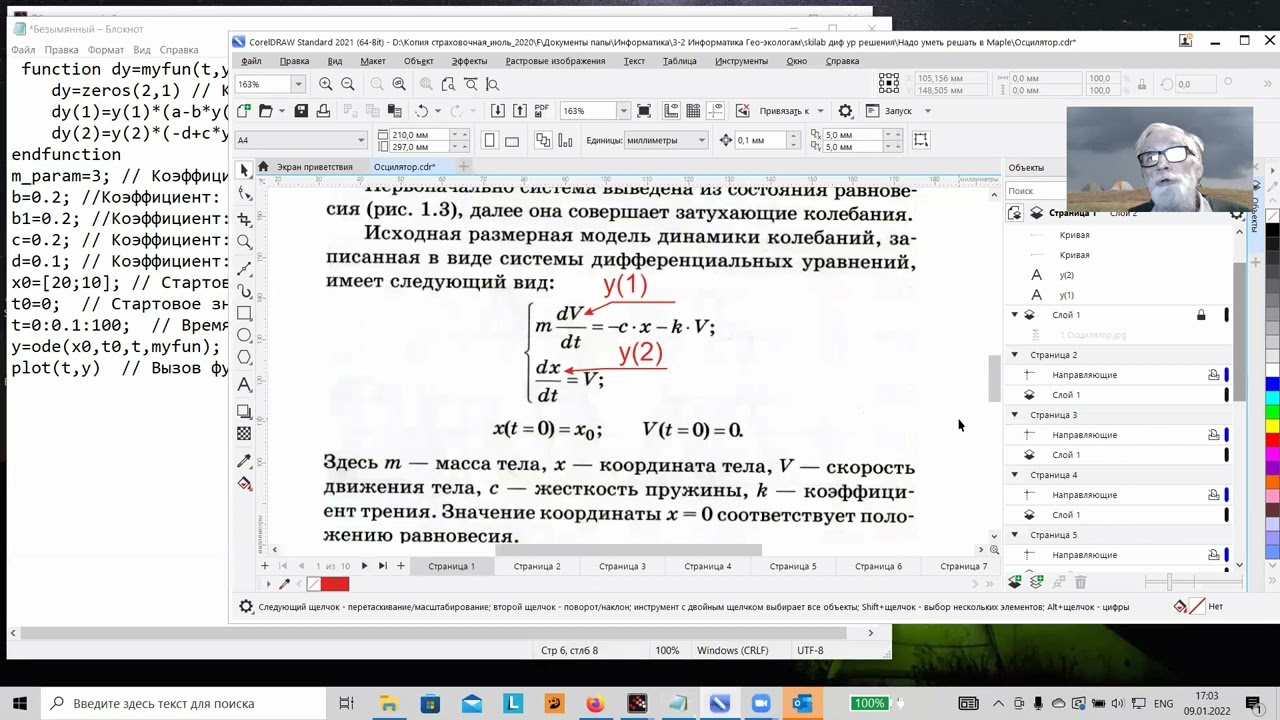
Task: Toggle Show grid button
Action: (693, 111)
